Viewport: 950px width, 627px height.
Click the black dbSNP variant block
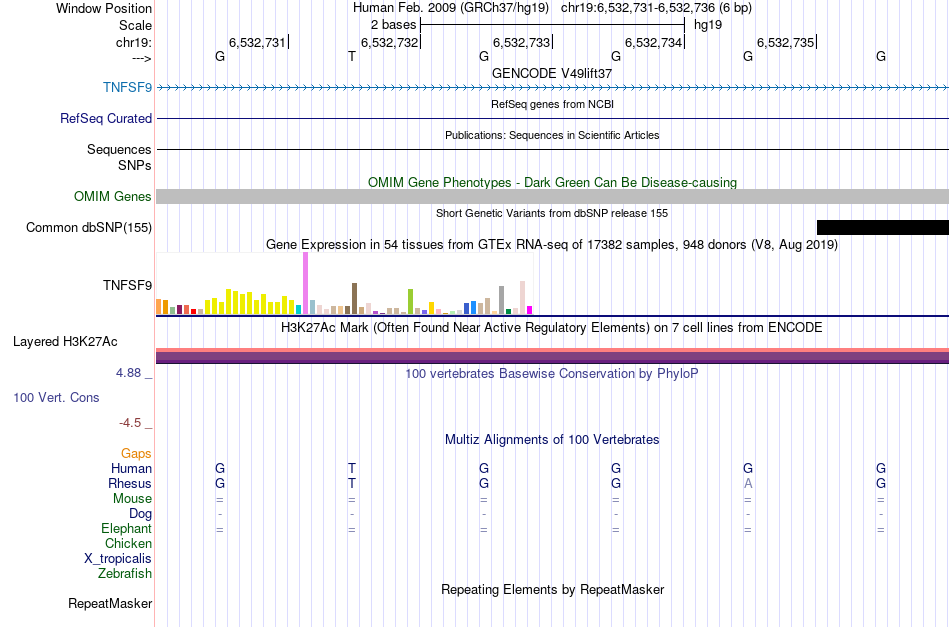(x=883, y=227)
